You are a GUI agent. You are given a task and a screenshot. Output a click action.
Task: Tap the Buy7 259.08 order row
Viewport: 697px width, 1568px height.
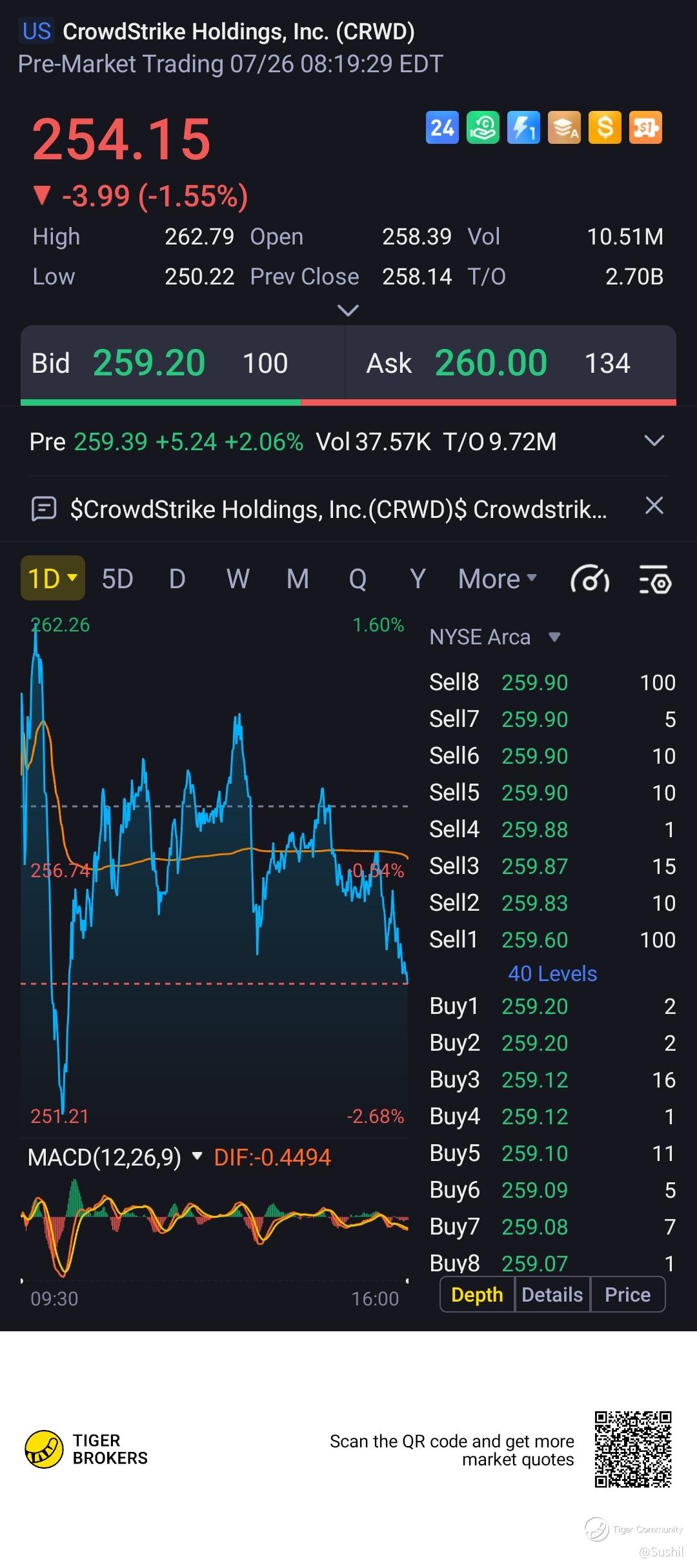point(552,1227)
